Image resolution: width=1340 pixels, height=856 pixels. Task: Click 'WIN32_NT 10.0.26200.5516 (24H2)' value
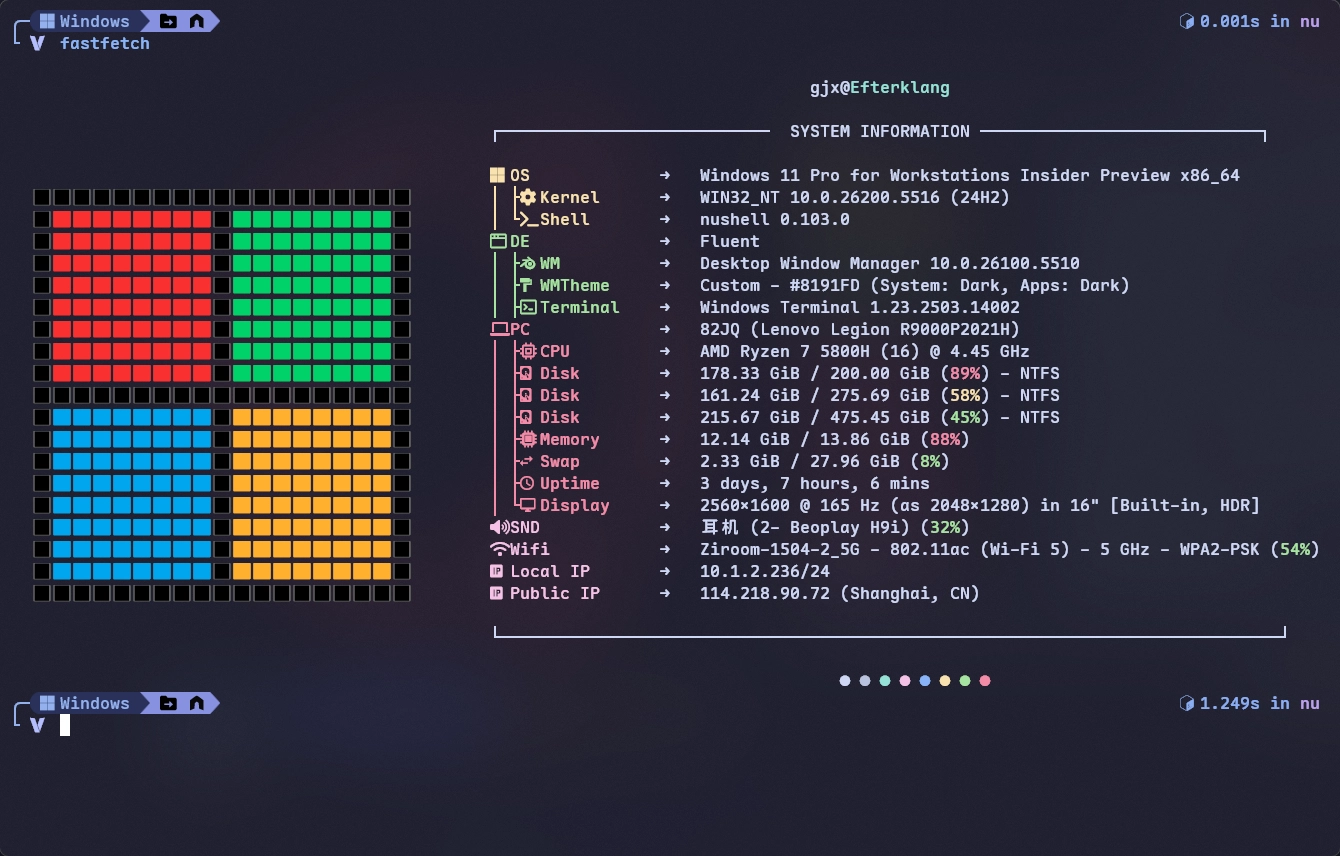click(855, 197)
